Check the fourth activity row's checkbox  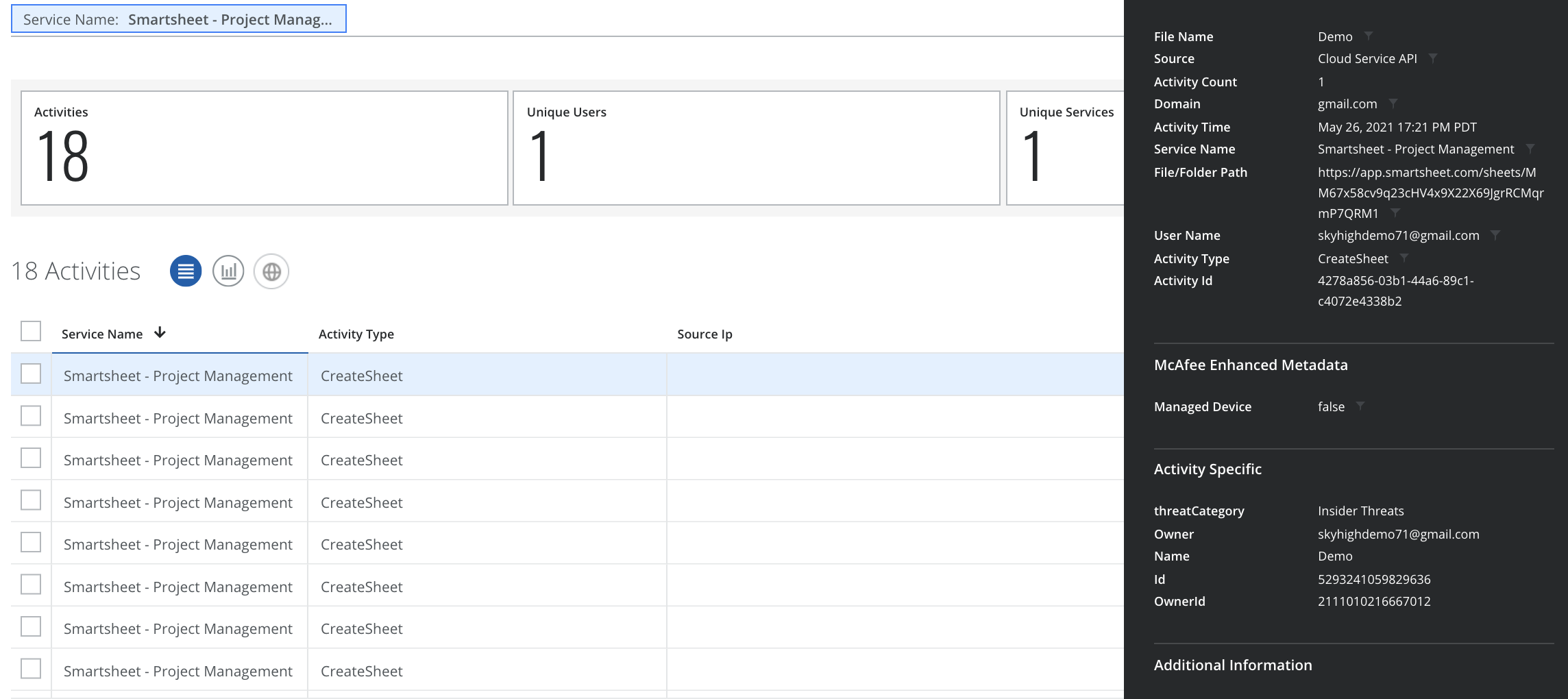pyautogui.click(x=31, y=500)
